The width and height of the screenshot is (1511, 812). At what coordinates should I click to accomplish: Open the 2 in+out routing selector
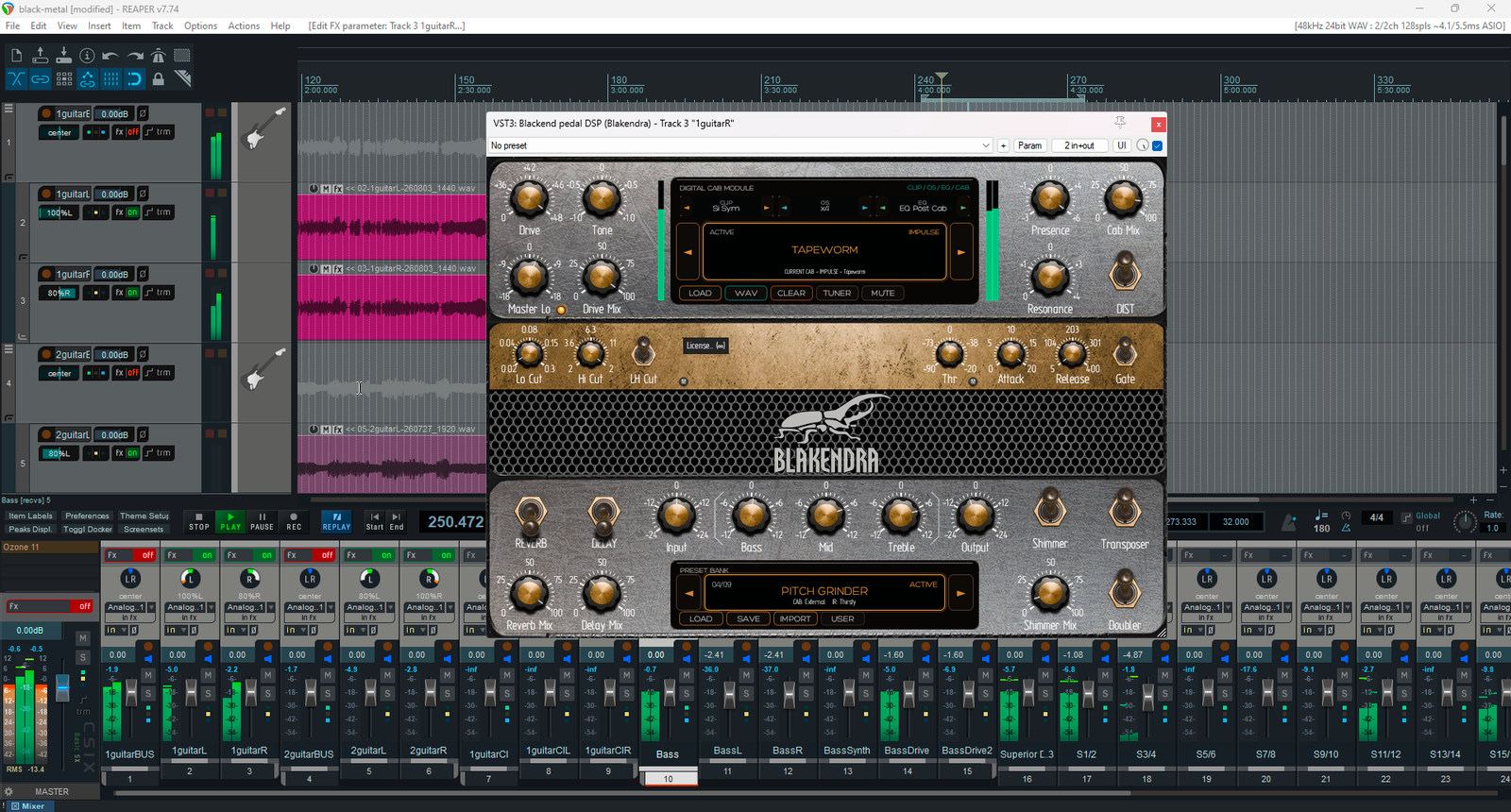coord(1079,145)
